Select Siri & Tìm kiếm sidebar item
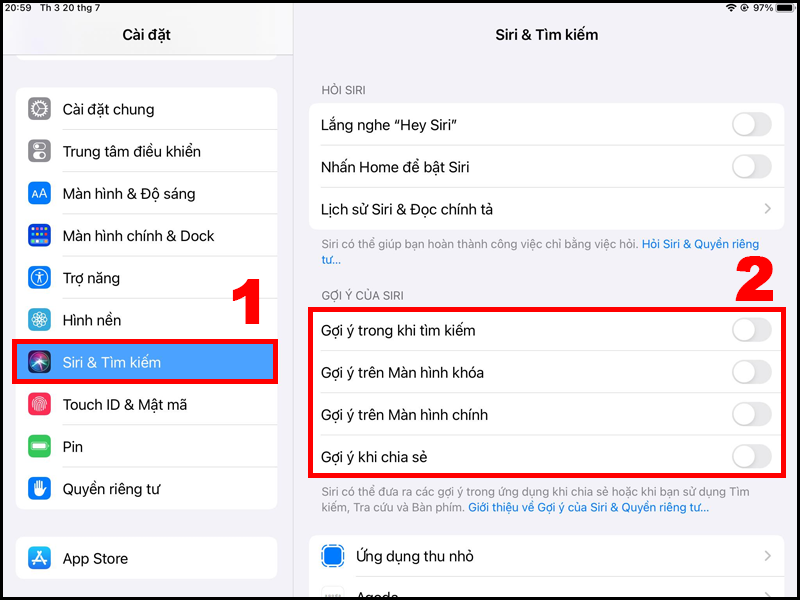The width and height of the screenshot is (800, 600). (x=146, y=362)
